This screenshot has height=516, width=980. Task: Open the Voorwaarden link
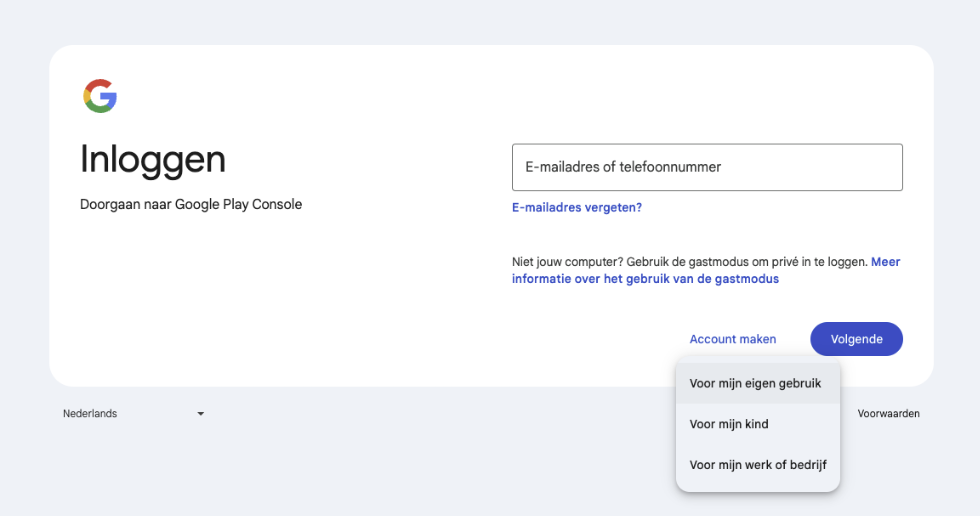[888, 414]
